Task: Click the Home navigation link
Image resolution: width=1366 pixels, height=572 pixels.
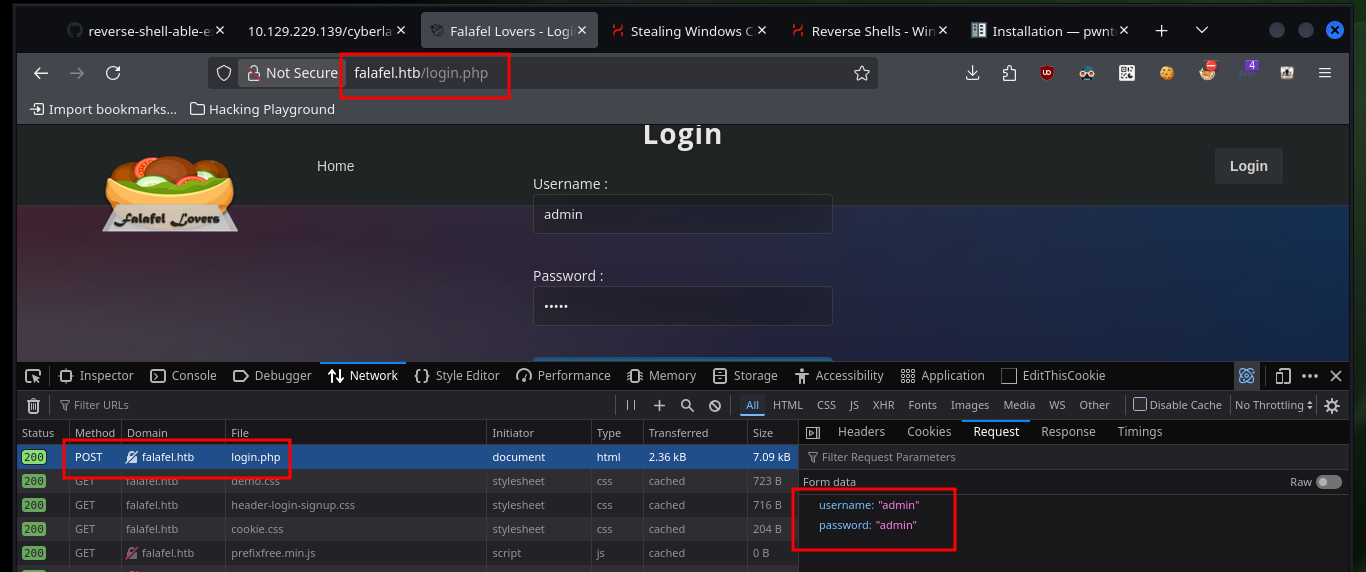Action: 335,166
